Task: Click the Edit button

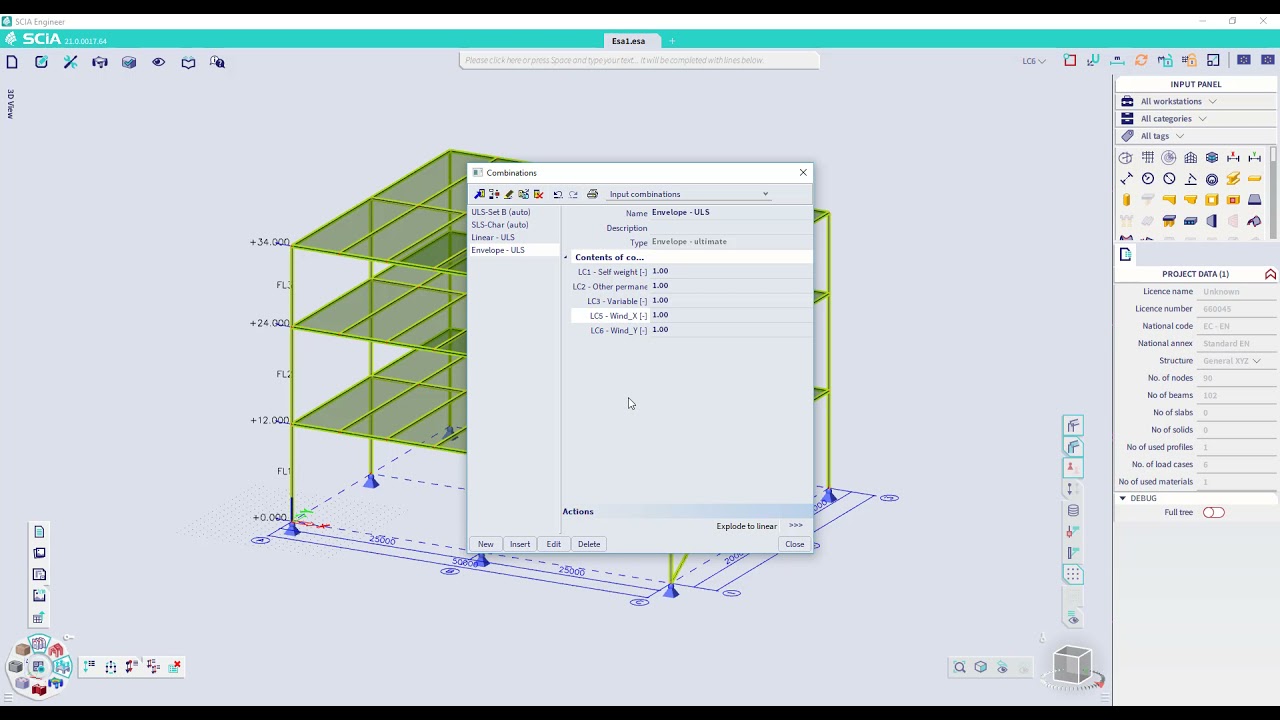Action: click(x=554, y=544)
